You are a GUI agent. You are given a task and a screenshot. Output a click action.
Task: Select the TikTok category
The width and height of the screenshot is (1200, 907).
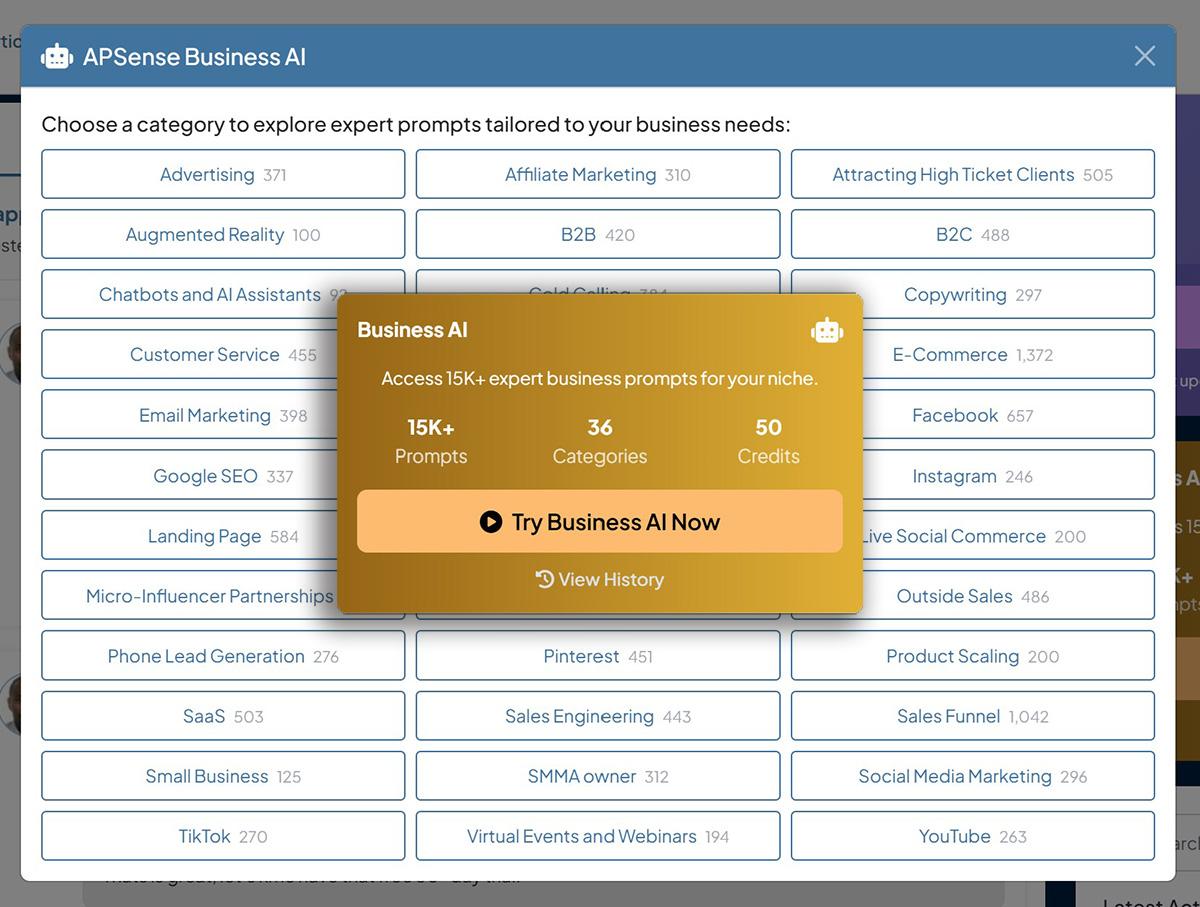click(223, 837)
